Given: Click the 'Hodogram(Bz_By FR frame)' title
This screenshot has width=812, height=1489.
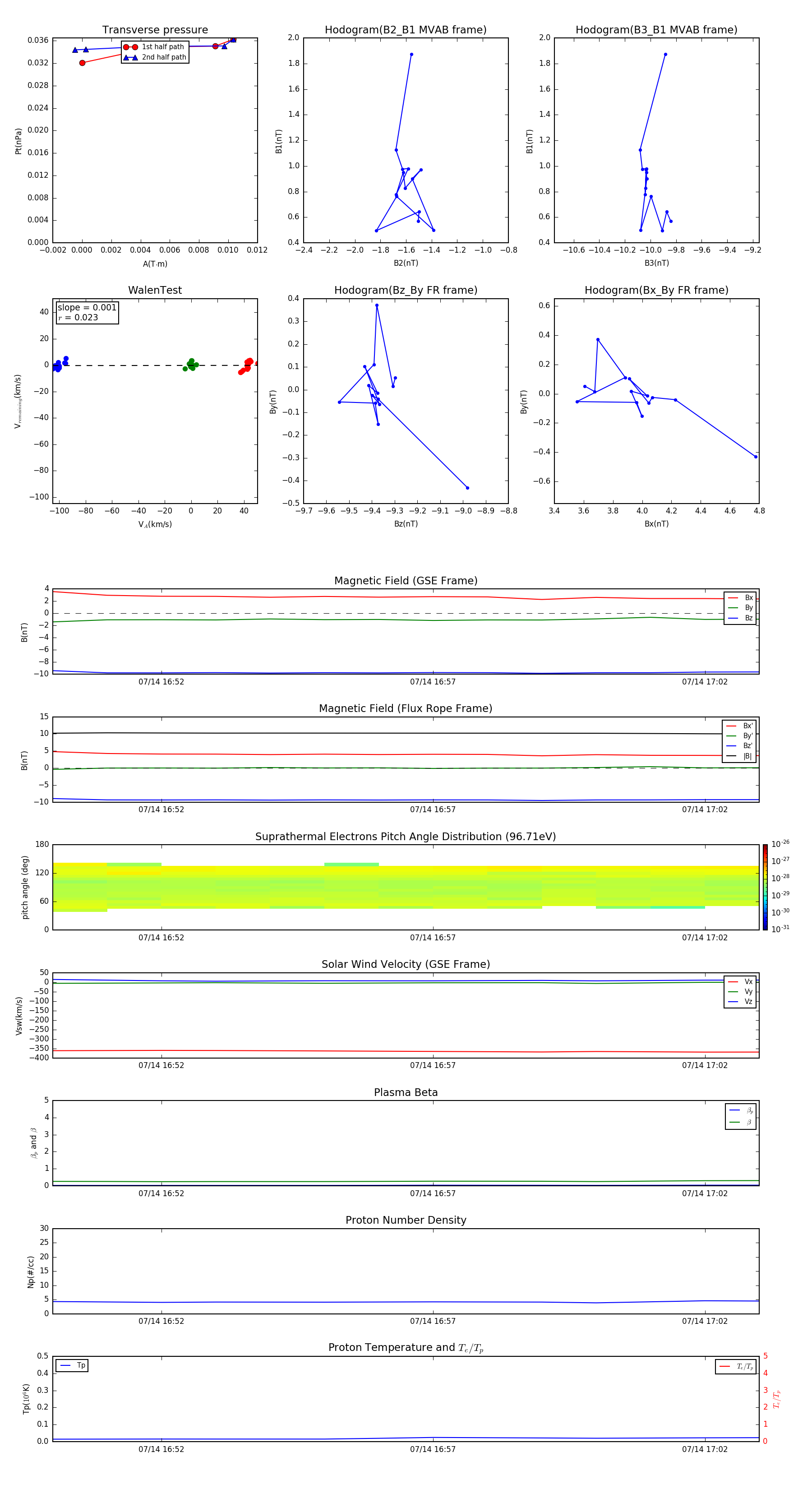Looking at the screenshot, I should (406, 290).
